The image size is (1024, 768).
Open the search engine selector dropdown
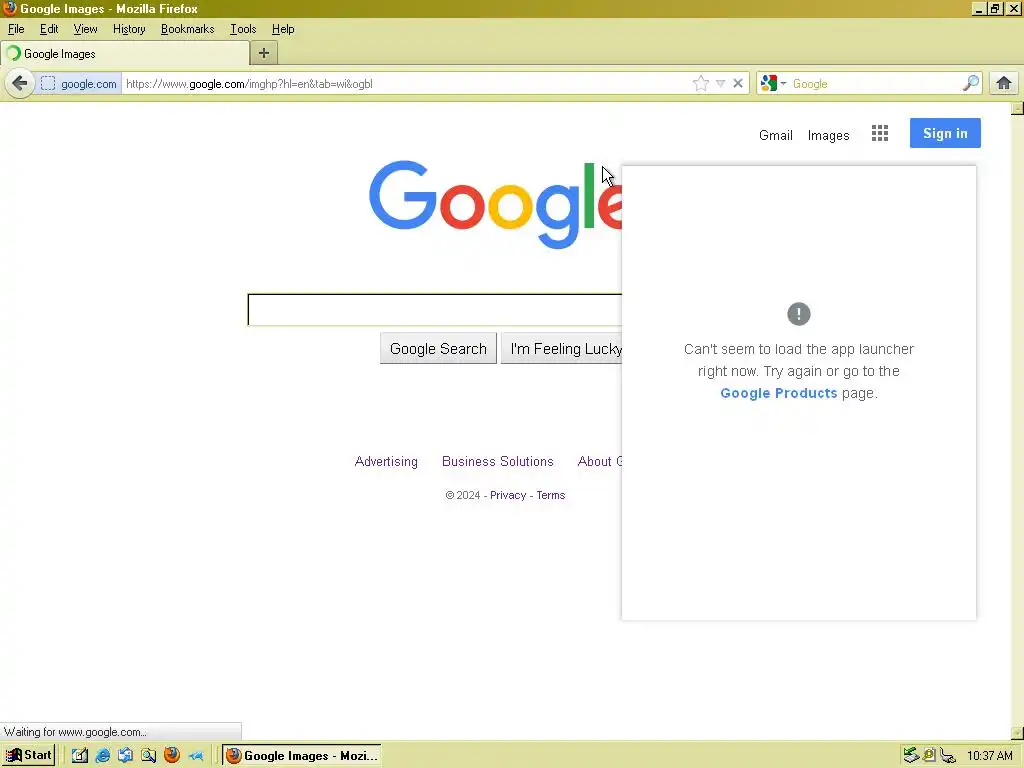773,84
